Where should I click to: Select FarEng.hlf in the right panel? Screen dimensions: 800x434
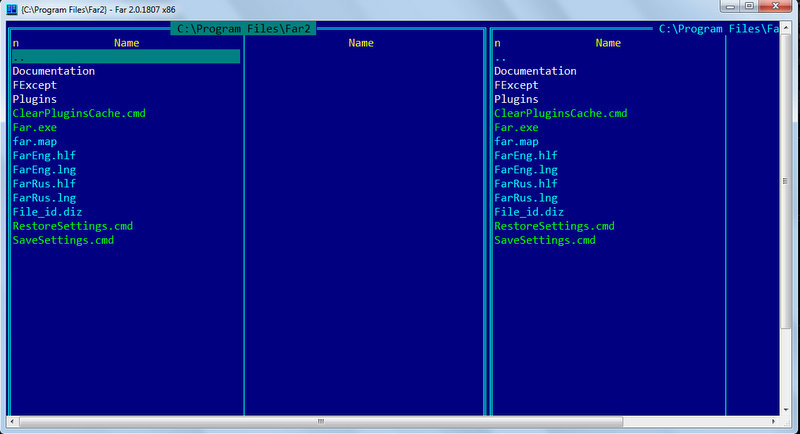tap(526, 156)
